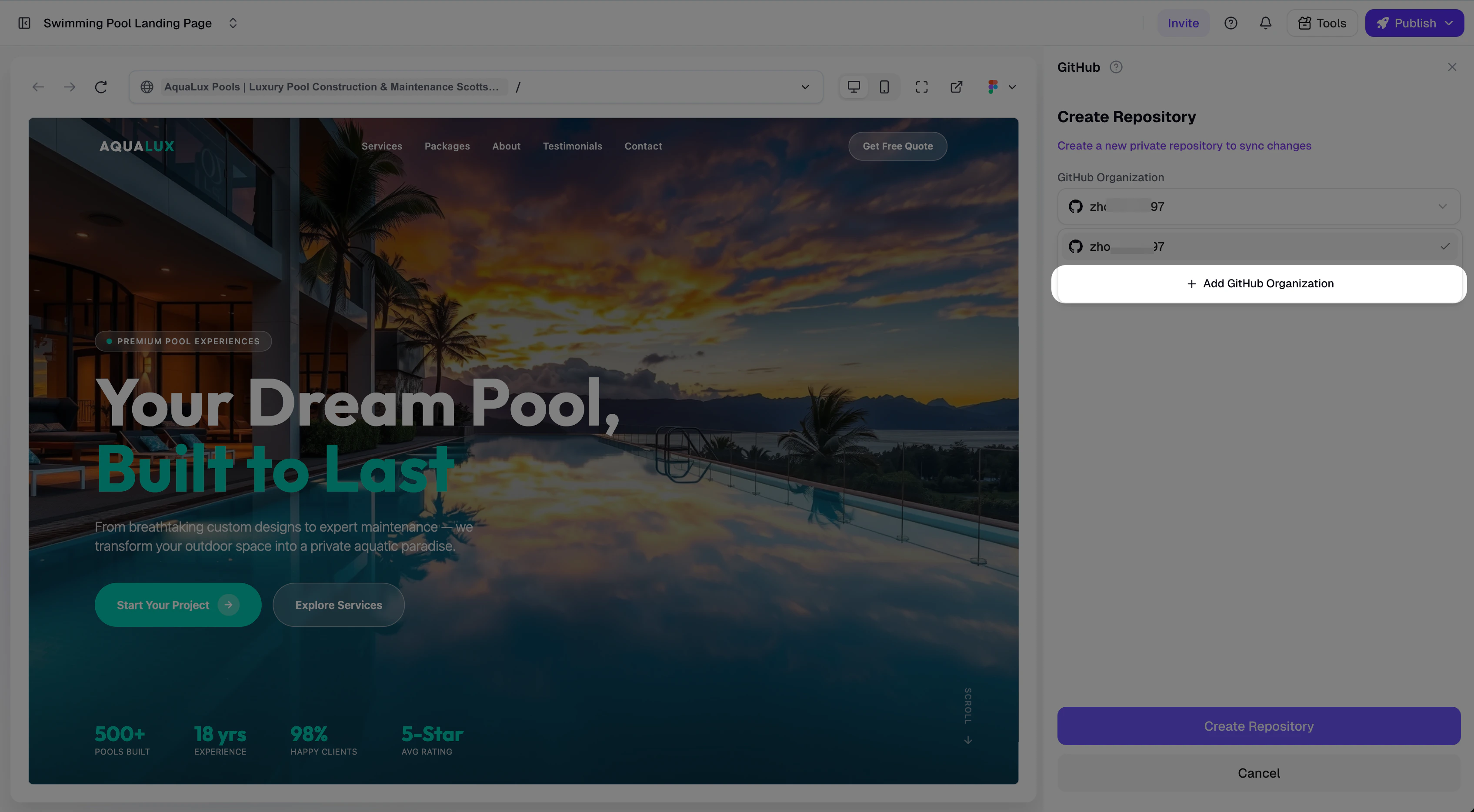Choose Add GitHub Organization

click(1258, 284)
